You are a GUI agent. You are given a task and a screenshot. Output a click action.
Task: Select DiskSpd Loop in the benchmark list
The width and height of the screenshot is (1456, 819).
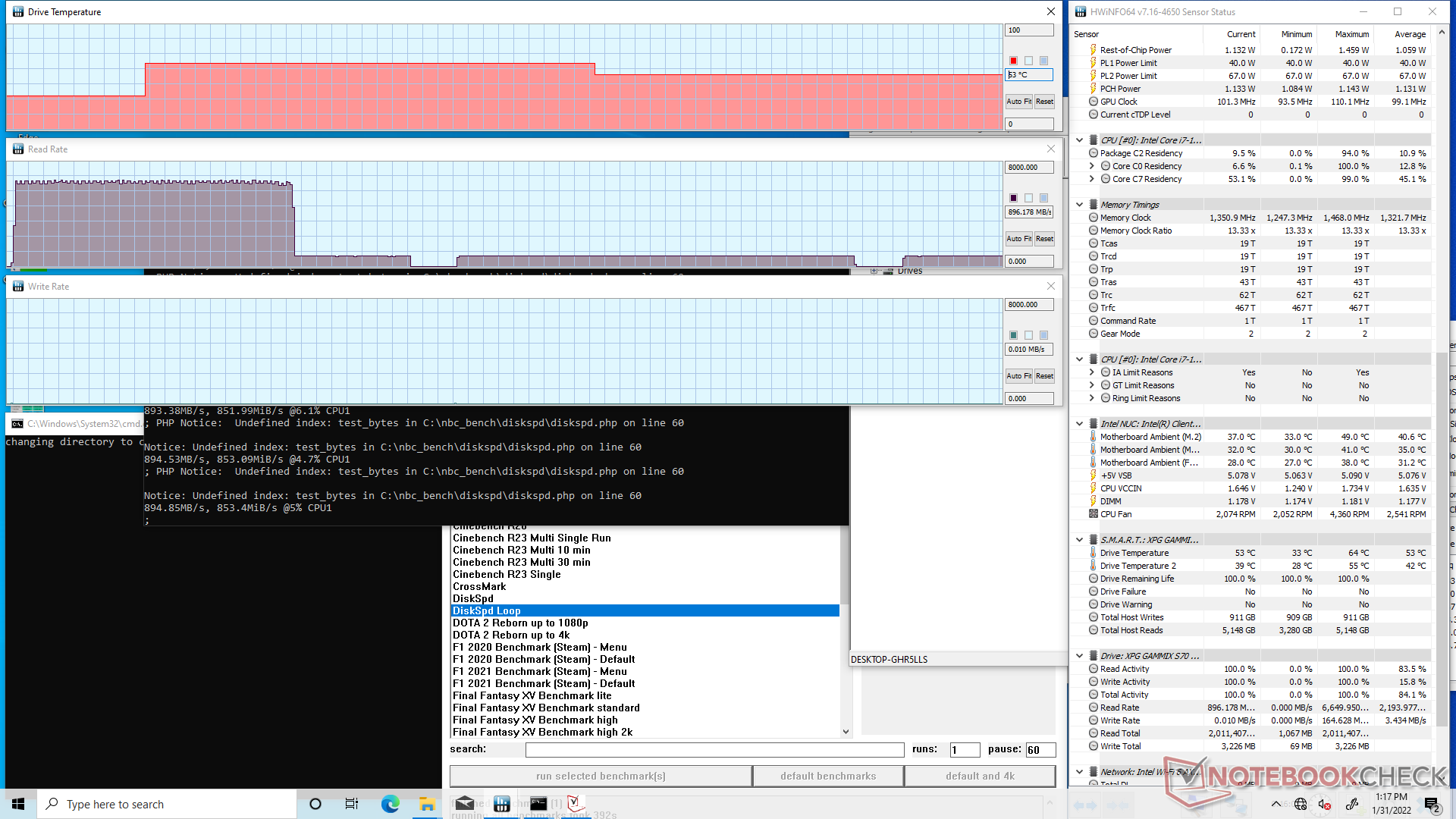tap(645, 610)
